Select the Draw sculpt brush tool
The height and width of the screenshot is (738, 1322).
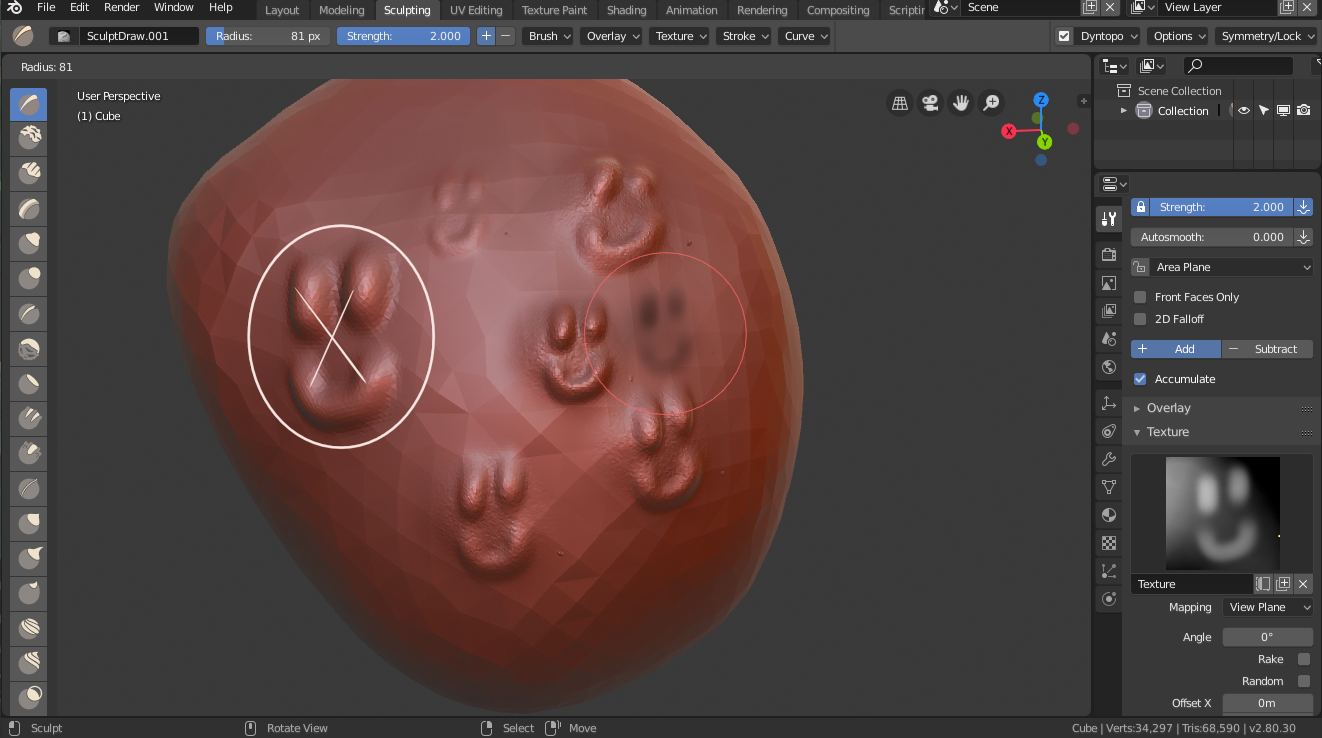point(28,104)
